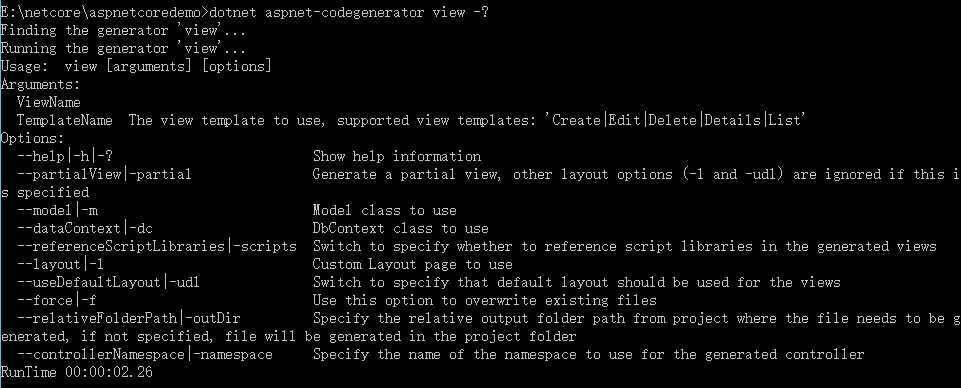The height and width of the screenshot is (388, 962).
Task: Click the 'ViewName' argument text
Action: pyautogui.click(x=48, y=102)
